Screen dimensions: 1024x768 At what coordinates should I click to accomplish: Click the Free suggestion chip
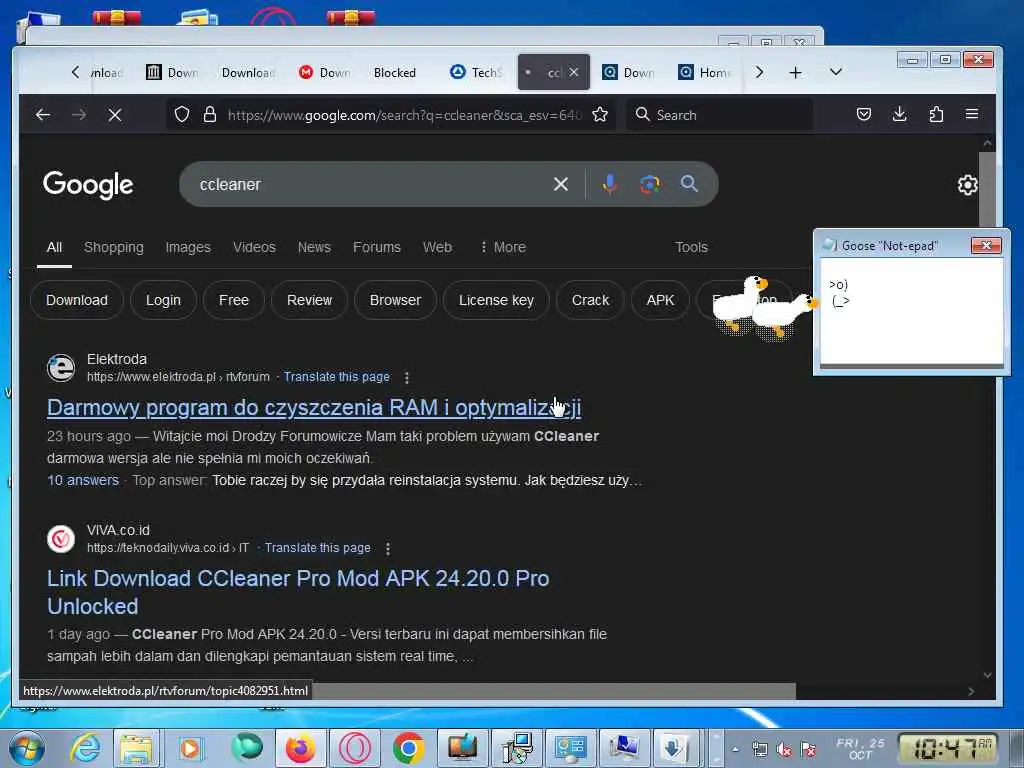[x=234, y=300]
